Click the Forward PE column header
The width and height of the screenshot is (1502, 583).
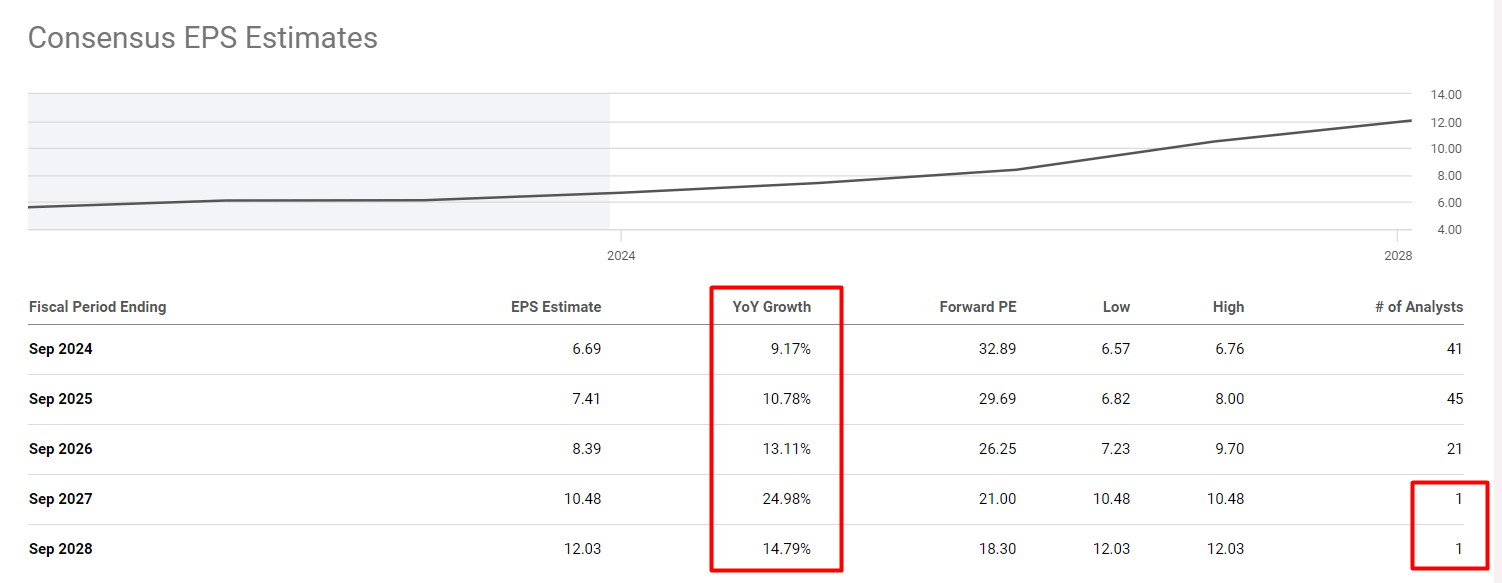(x=978, y=307)
